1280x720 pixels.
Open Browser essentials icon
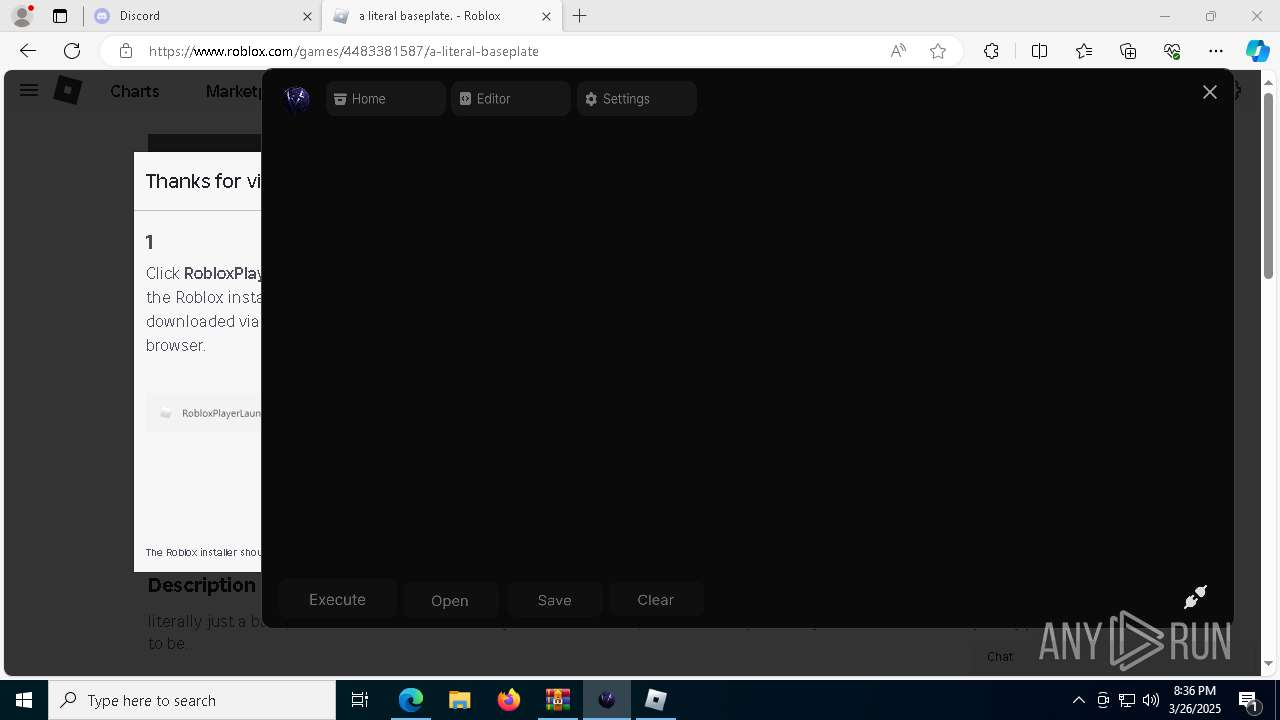pyautogui.click(x=1172, y=51)
